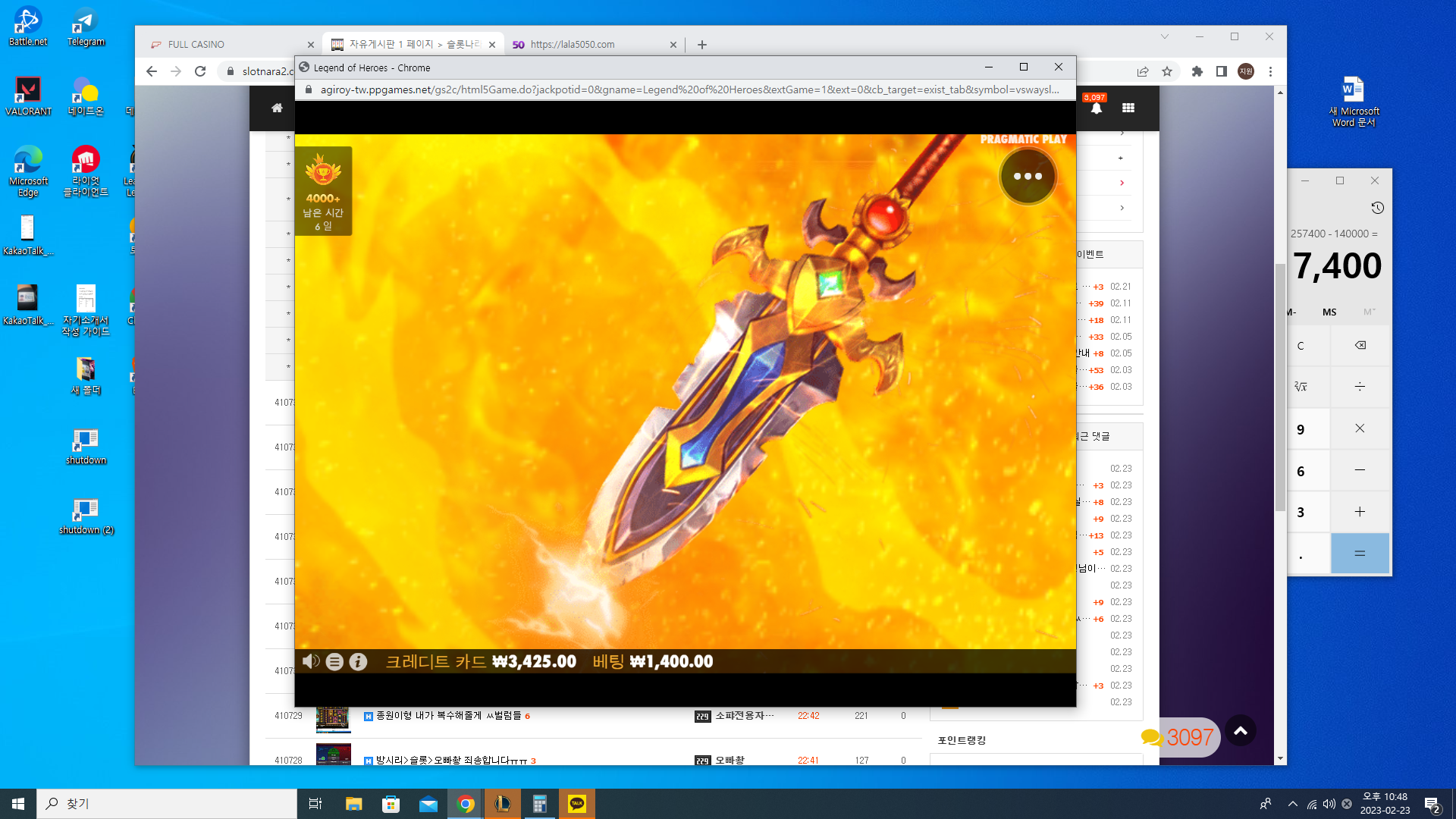Open the notification bell on slotnara page

click(1096, 108)
